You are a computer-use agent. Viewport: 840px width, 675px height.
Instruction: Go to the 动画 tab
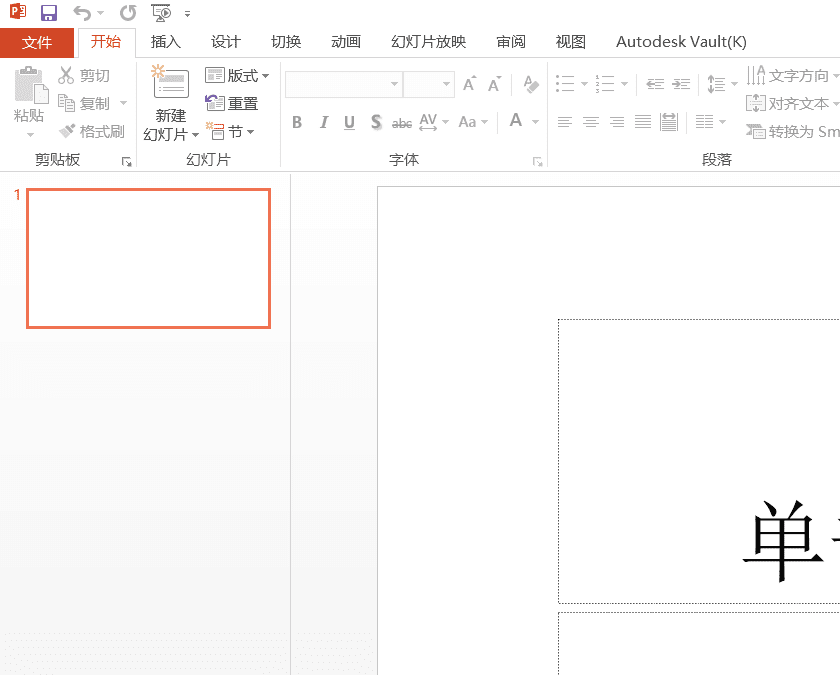point(346,42)
